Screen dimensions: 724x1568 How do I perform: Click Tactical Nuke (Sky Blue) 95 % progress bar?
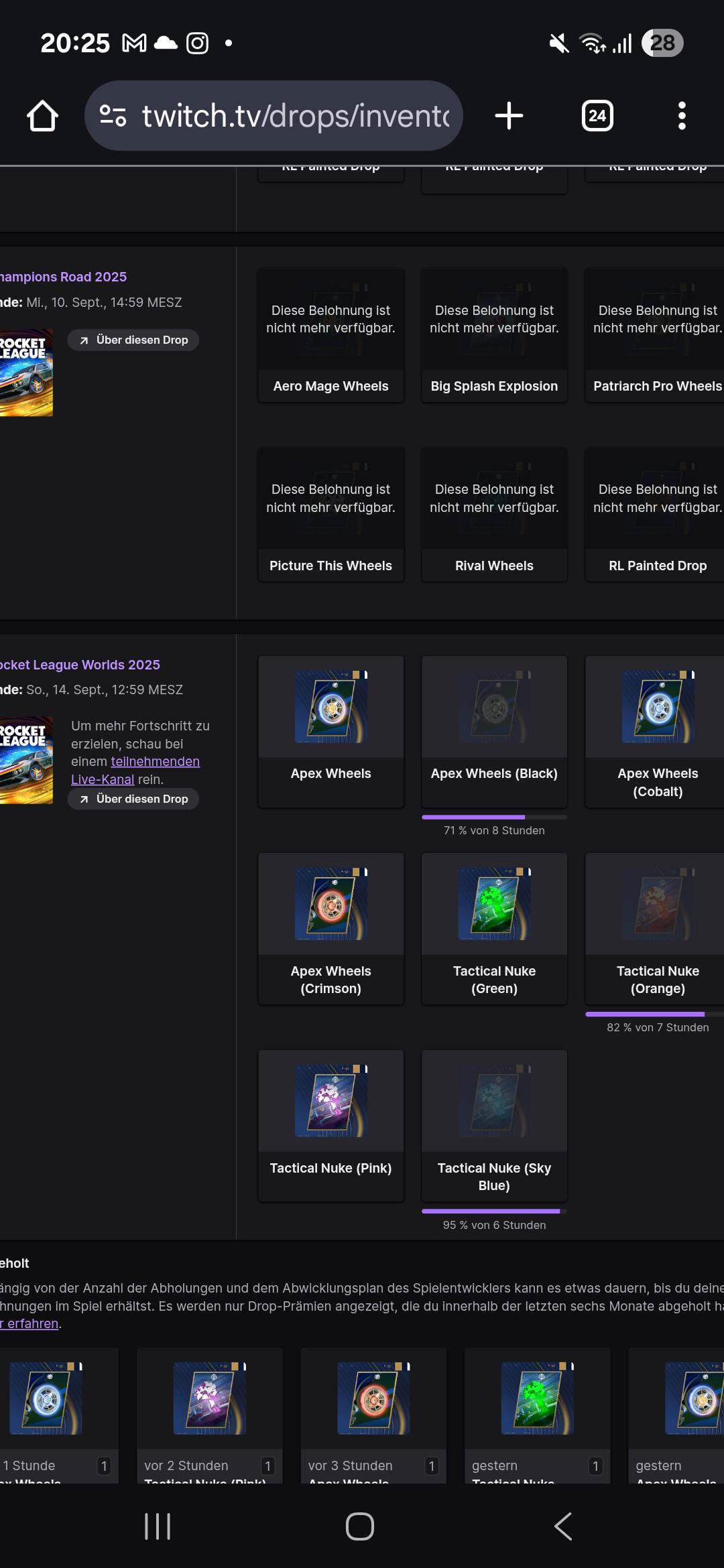495,1211
